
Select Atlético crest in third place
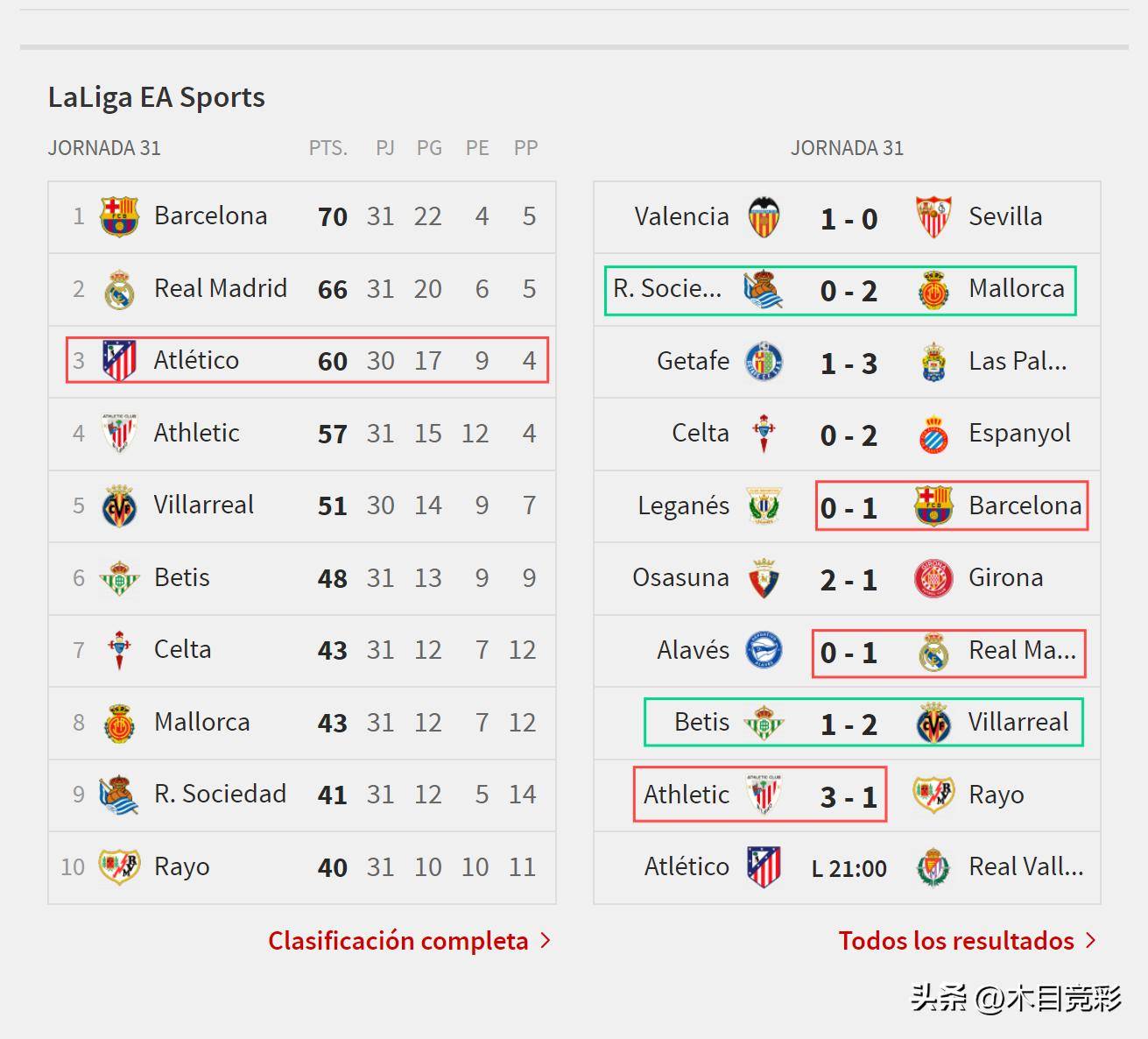coord(119,361)
